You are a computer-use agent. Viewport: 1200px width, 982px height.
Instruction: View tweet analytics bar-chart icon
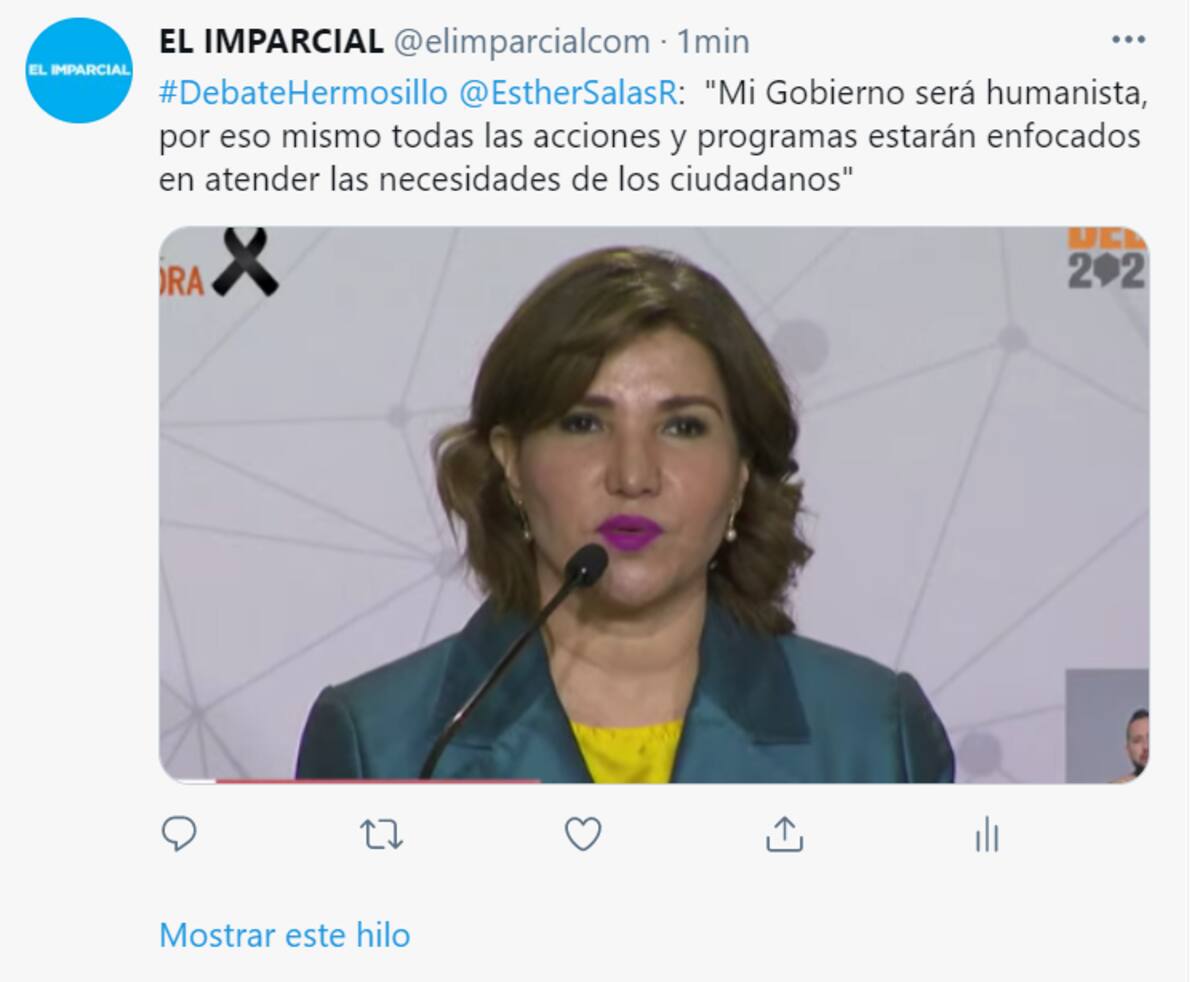[987, 834]
